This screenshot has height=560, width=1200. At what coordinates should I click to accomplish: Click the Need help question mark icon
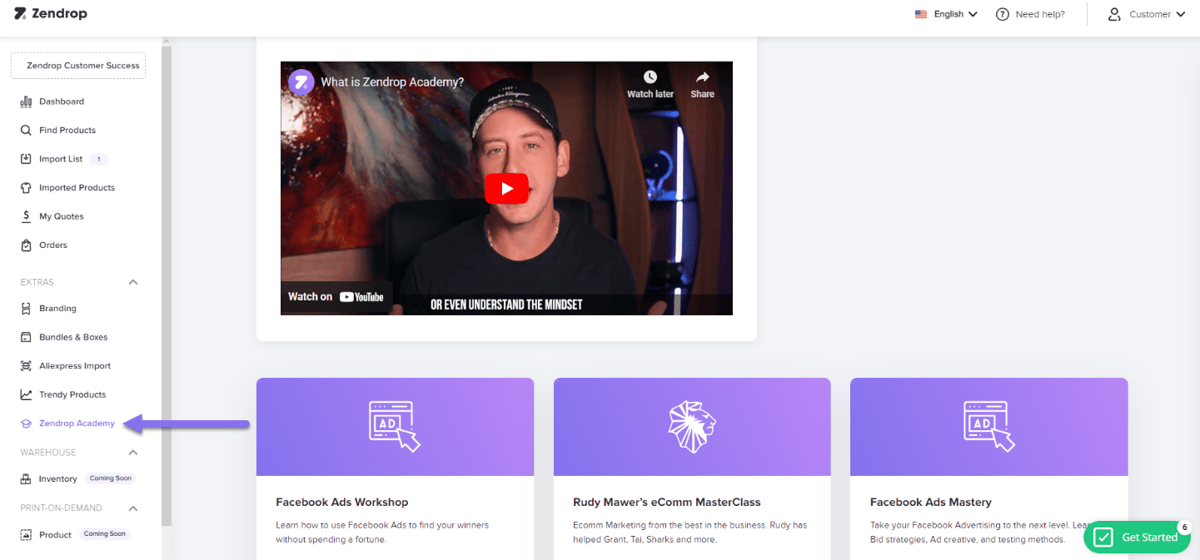[x=1002, y=14]
